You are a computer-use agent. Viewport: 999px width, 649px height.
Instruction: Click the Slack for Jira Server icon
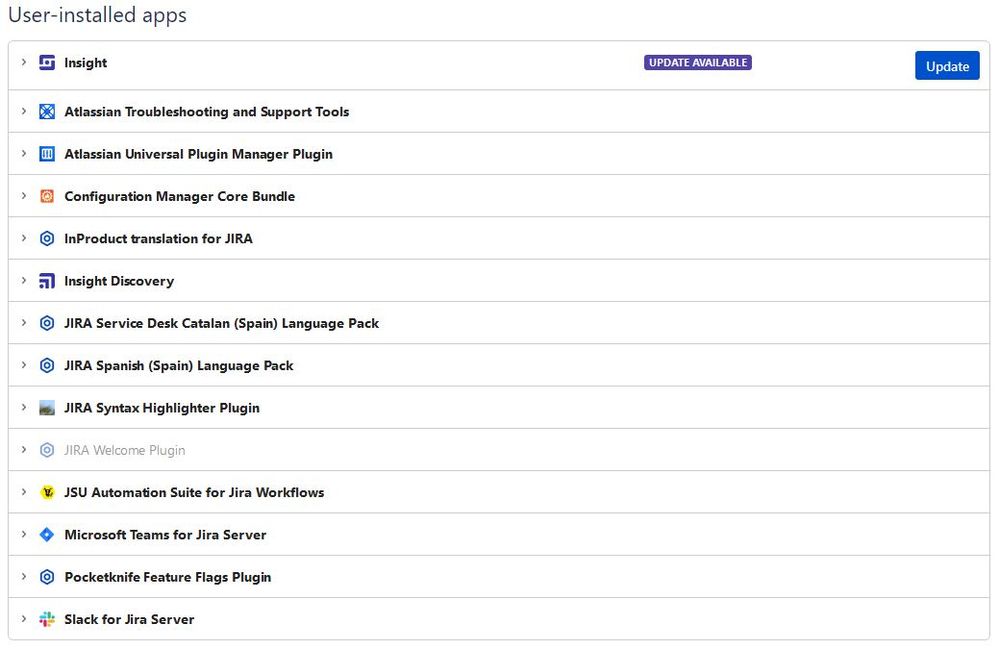pyautogui.click(x=47, y=619)
